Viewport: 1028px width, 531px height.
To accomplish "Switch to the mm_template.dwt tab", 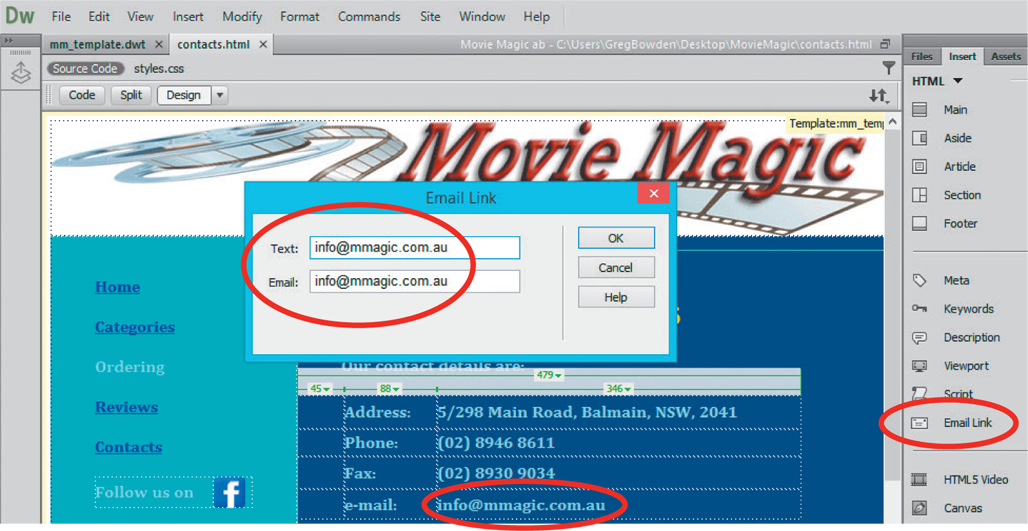I will point(98,45).
